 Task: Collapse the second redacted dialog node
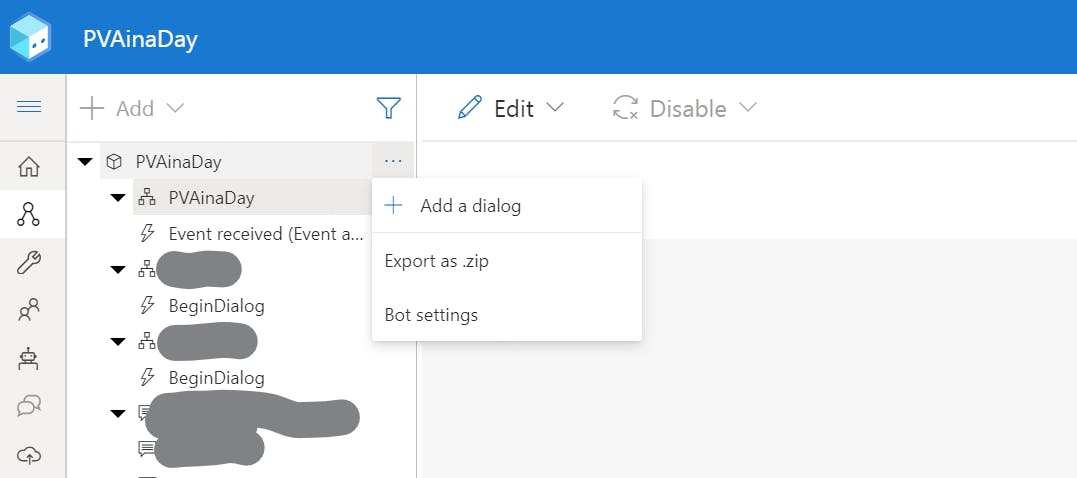(x=118, y=341)
